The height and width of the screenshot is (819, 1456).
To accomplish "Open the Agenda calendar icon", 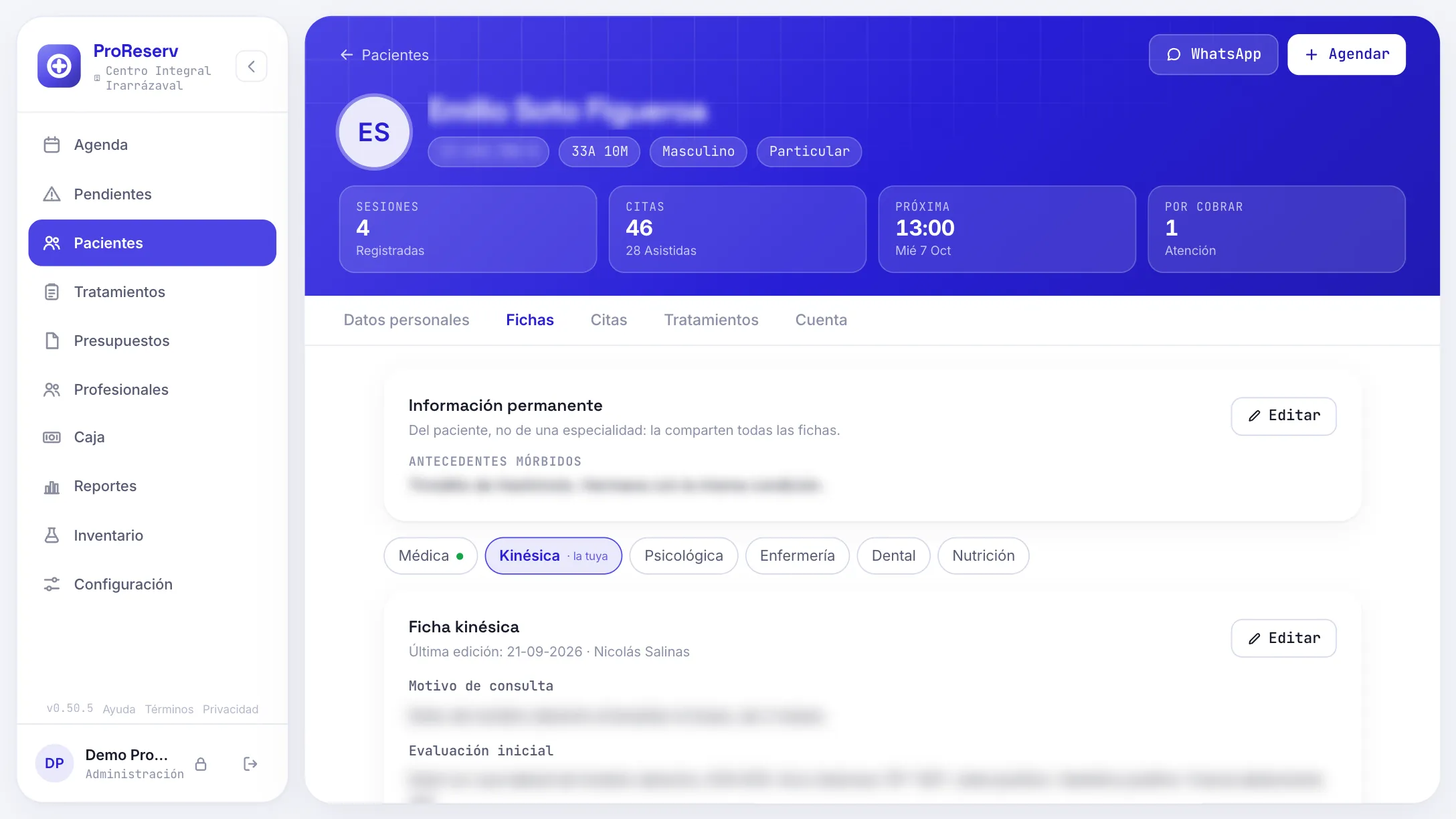I will [x=52, y=145].
